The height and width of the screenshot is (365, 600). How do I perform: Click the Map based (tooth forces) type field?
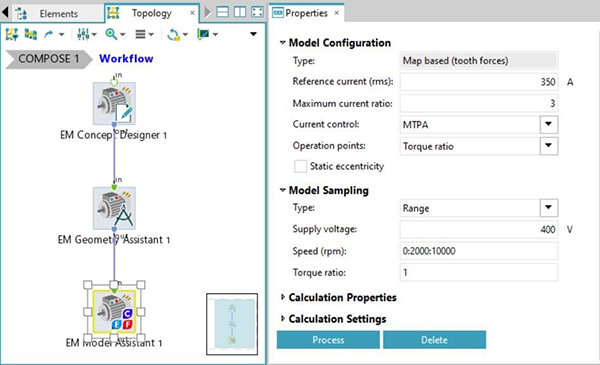click(x=478, y=60)
